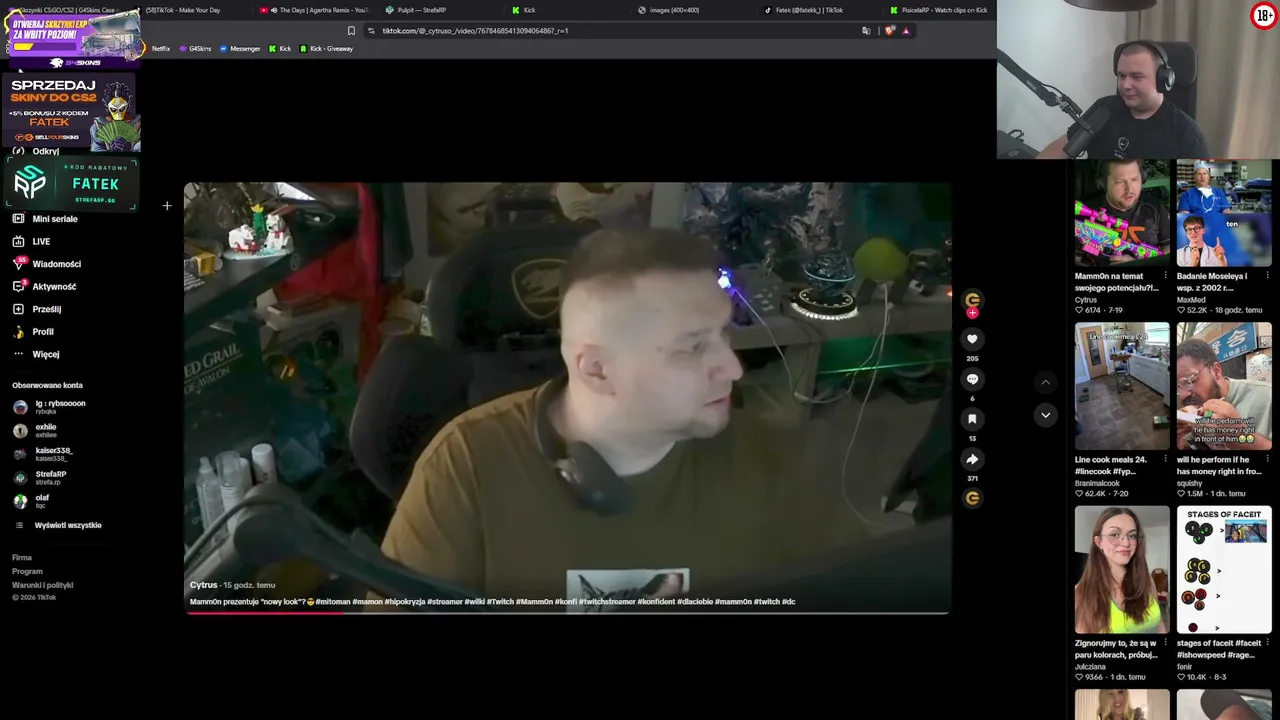Open MaxMed channel name under thumbnail

(1191, 300)
